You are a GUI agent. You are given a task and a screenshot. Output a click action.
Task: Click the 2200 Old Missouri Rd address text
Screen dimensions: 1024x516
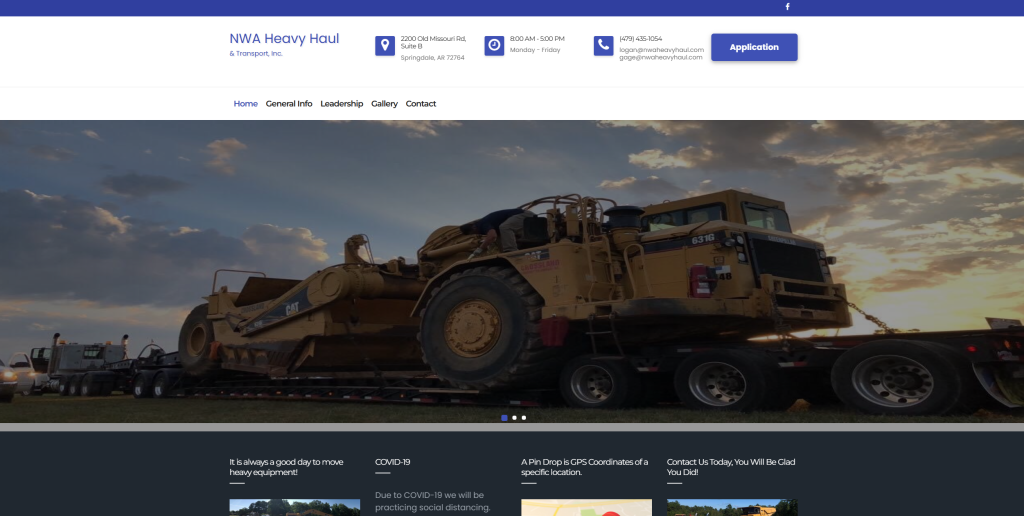pyautogui.click(x=433, y=42)
